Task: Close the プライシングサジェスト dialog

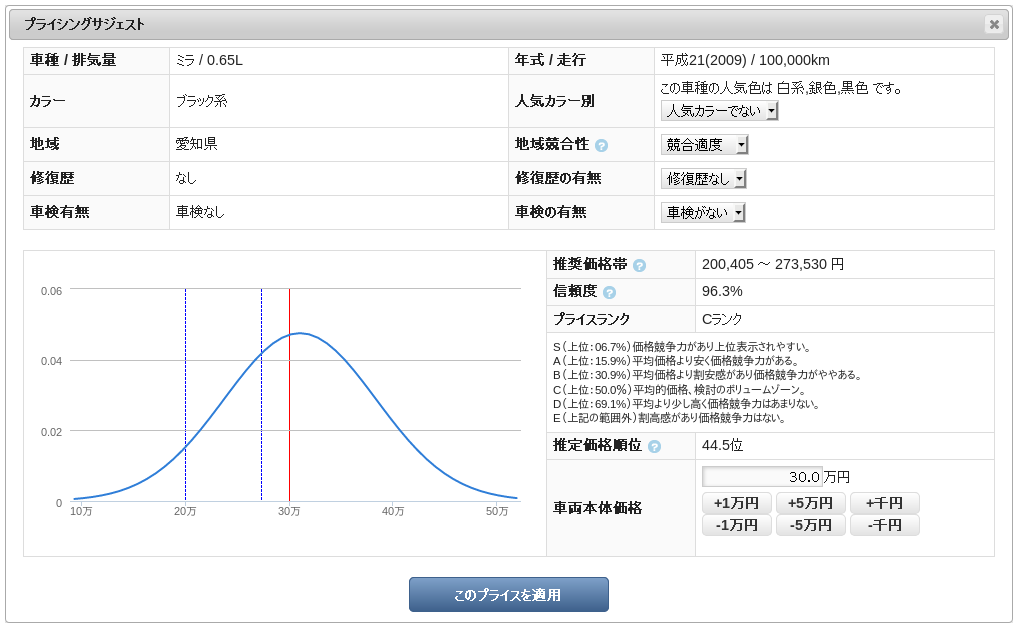Action: [x=993, y=24]
